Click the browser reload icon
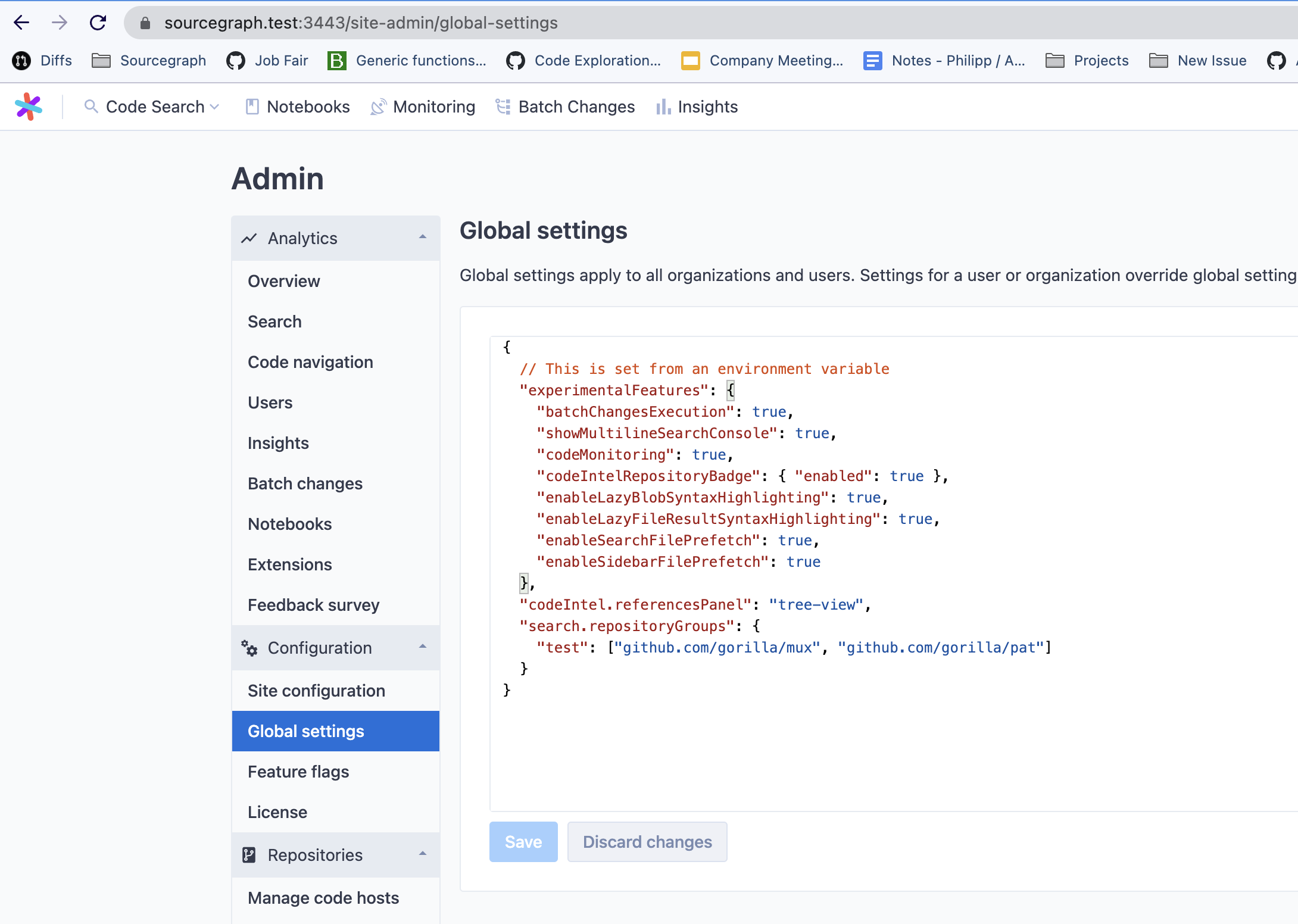This screenshot has width=1298, height=924. coord(98,23)
